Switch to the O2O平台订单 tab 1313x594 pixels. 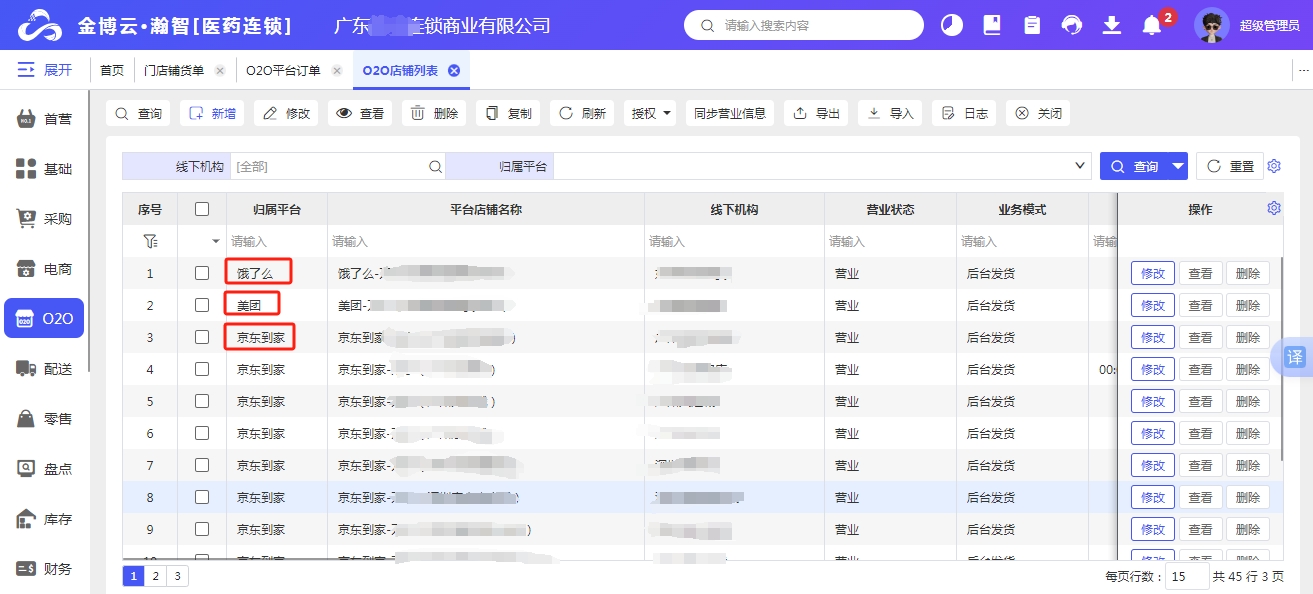(283, 70)
